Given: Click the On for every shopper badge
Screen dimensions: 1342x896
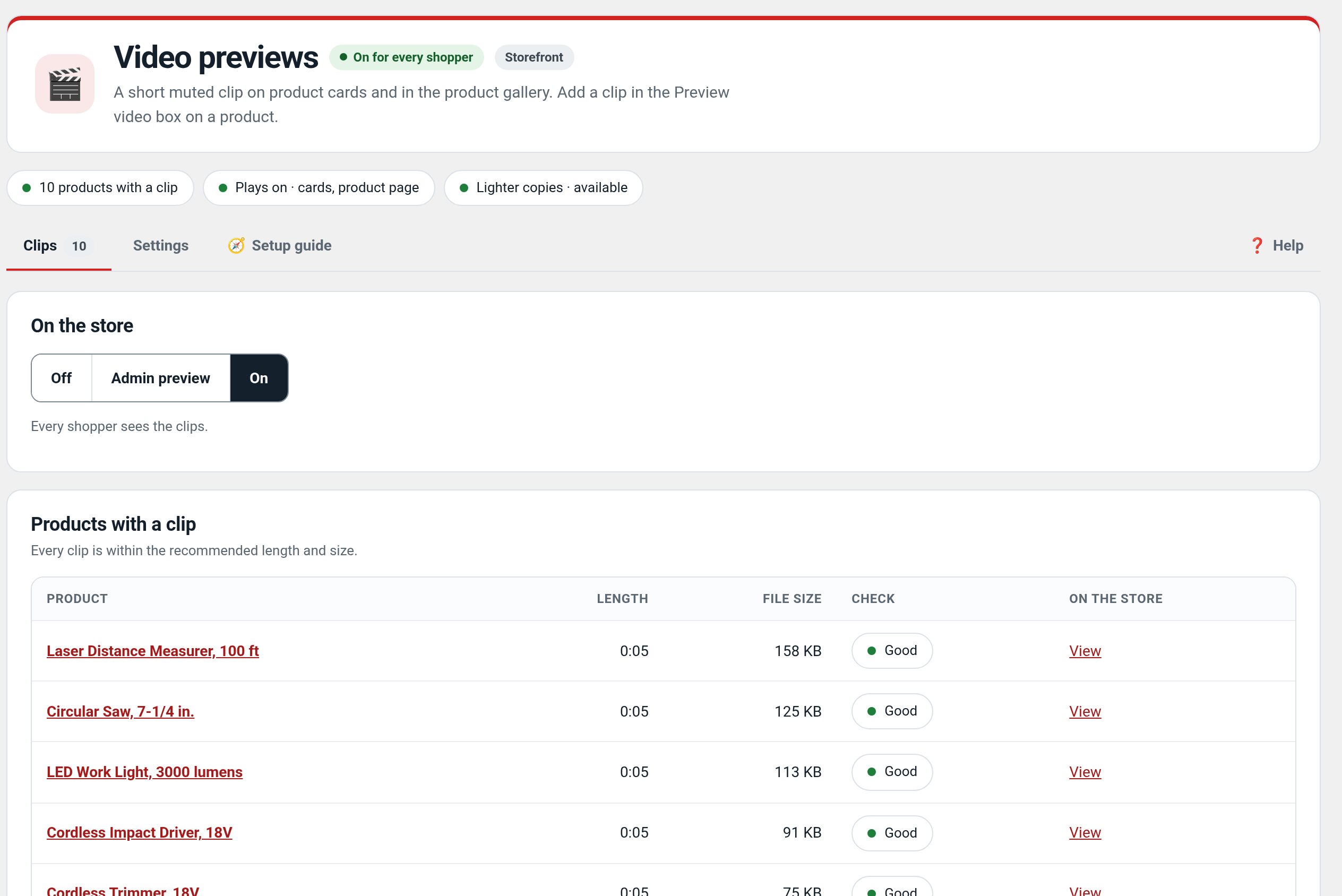Looking at the screenshot, I should (406, 57).
